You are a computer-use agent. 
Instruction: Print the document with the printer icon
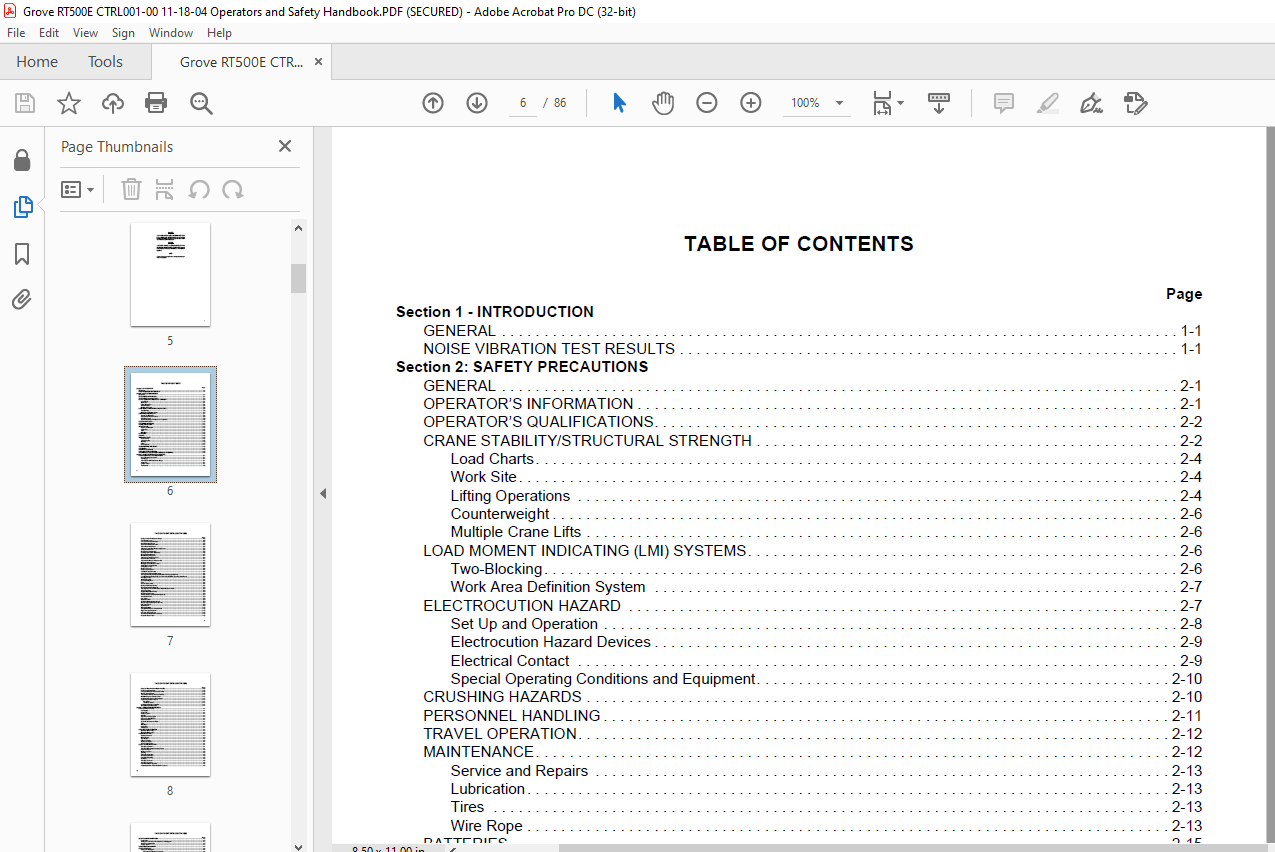[156, 103]
